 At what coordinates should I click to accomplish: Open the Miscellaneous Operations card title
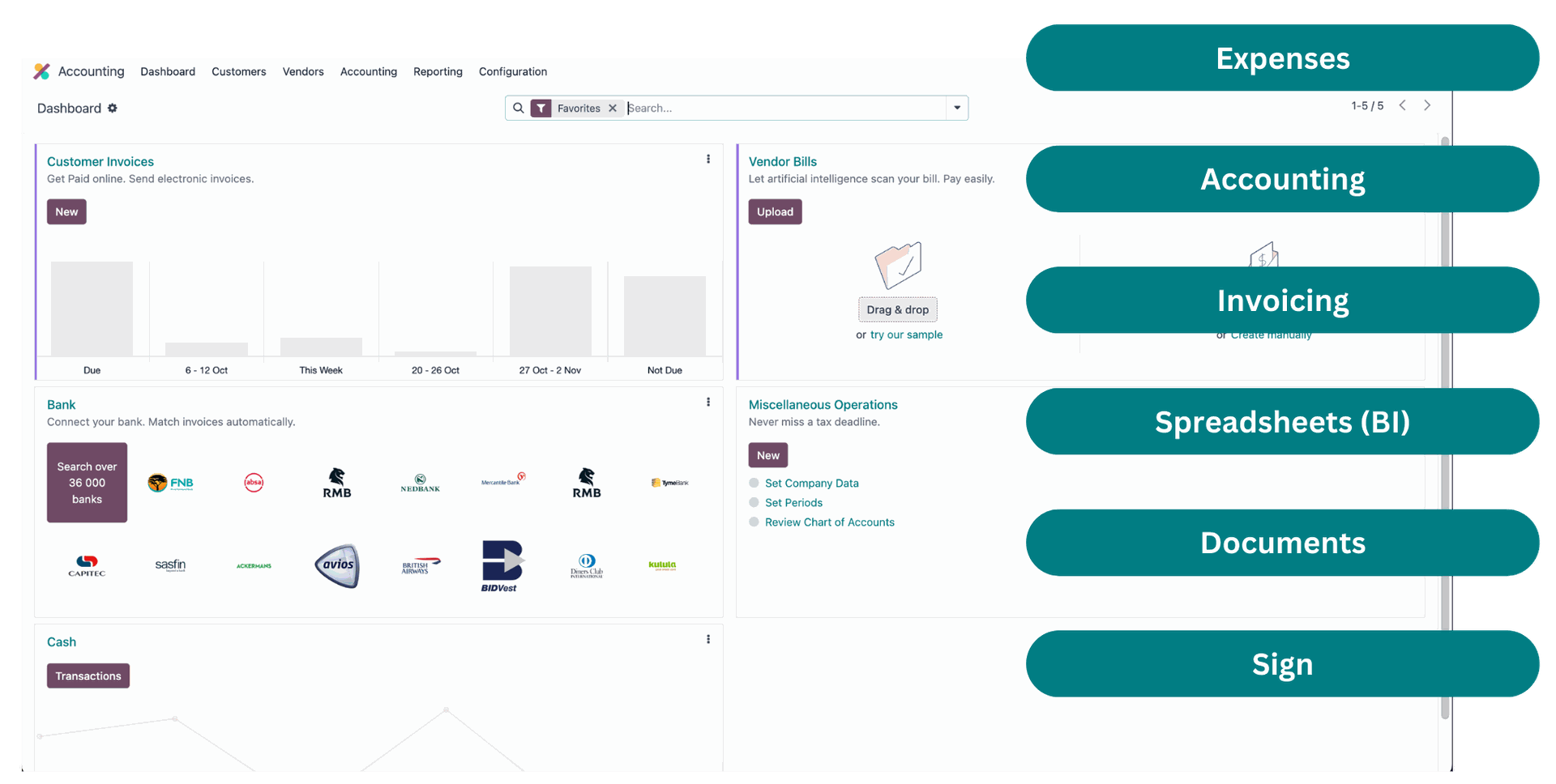click(x=823, y=404)
